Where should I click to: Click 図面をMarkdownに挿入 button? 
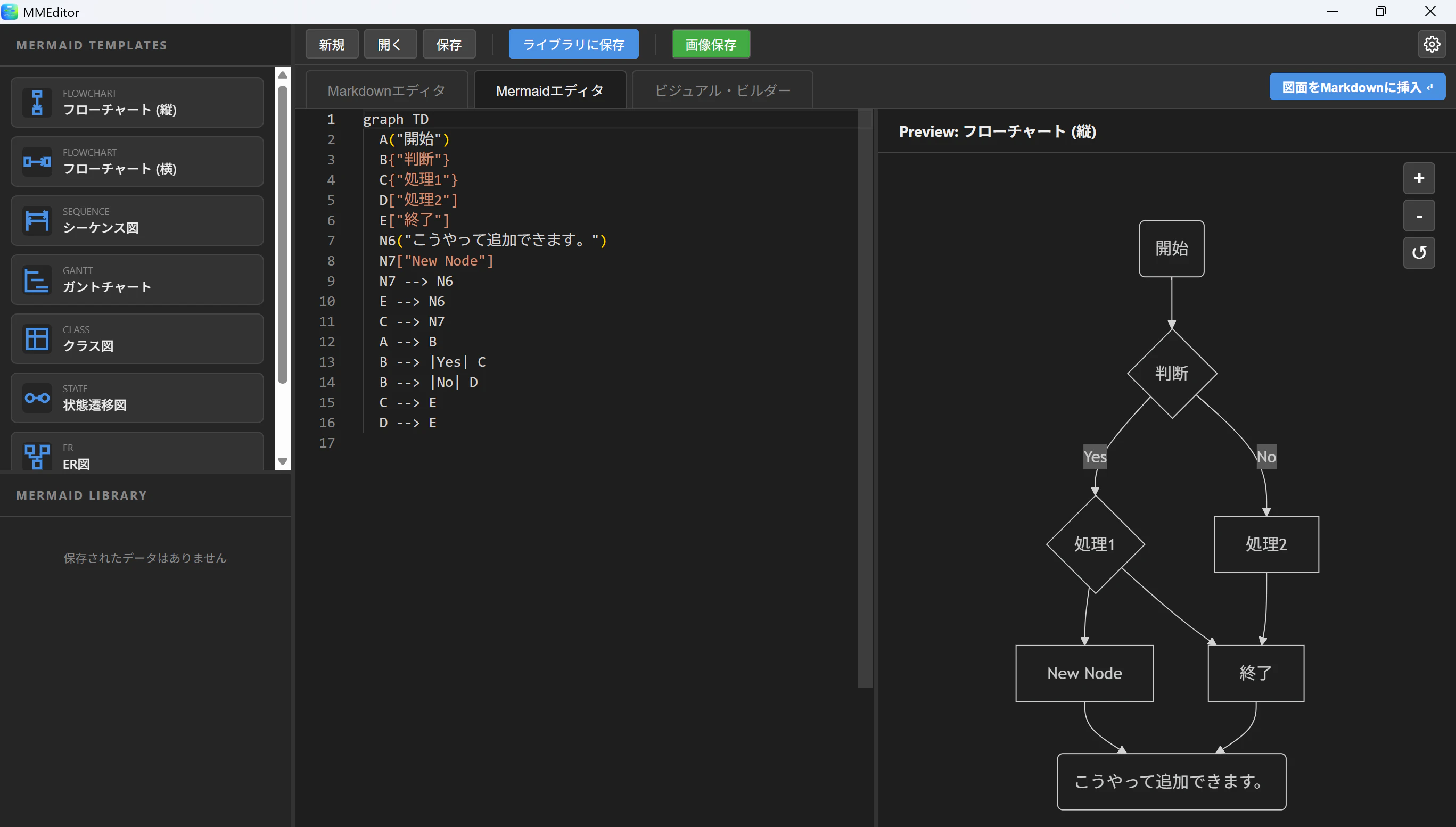coord(1357,87)
